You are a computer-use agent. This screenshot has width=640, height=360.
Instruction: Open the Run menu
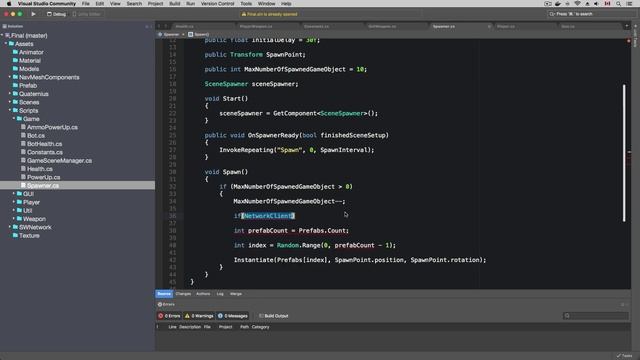(190, 4)
